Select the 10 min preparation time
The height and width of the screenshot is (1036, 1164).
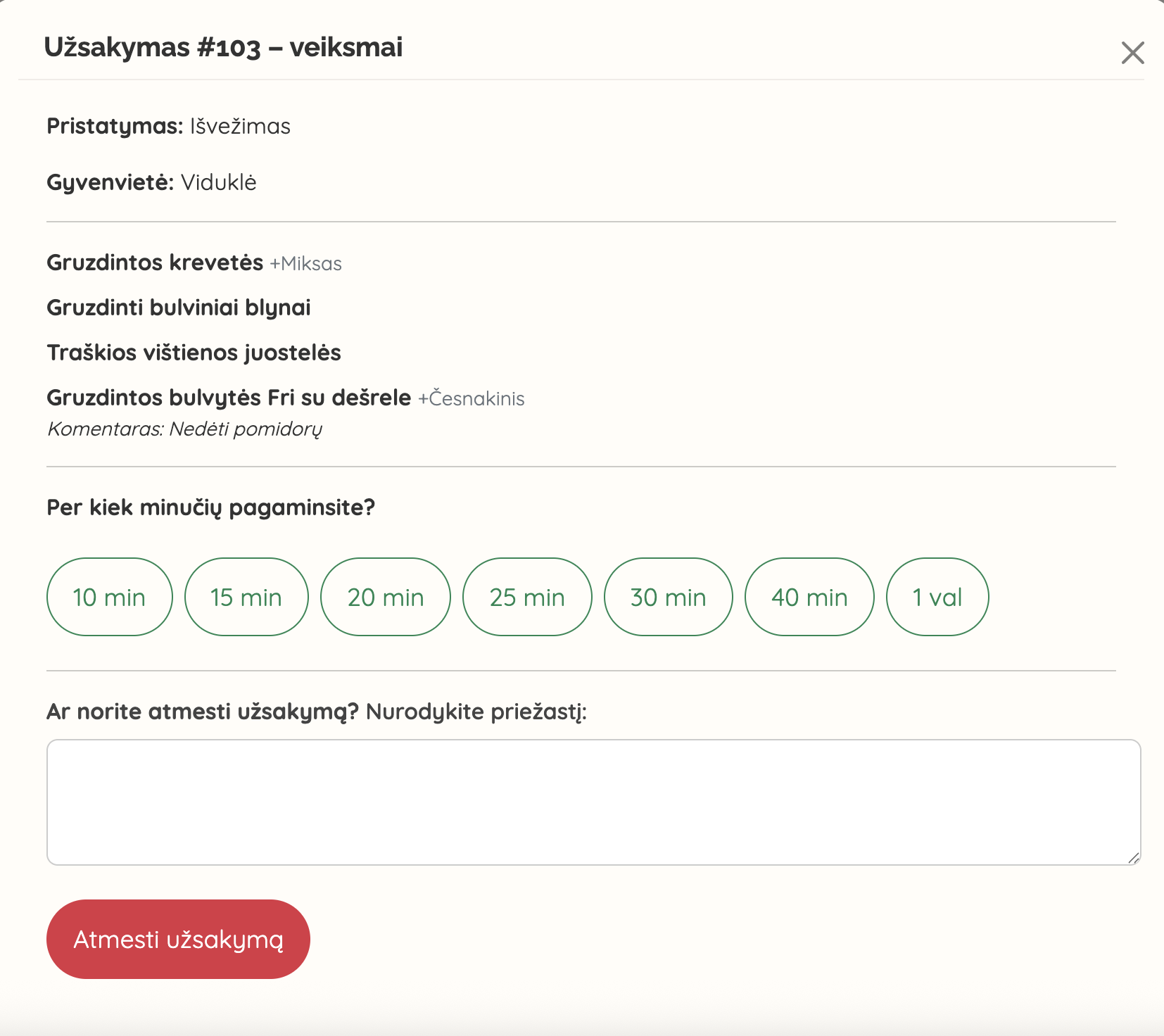[109, 597]
